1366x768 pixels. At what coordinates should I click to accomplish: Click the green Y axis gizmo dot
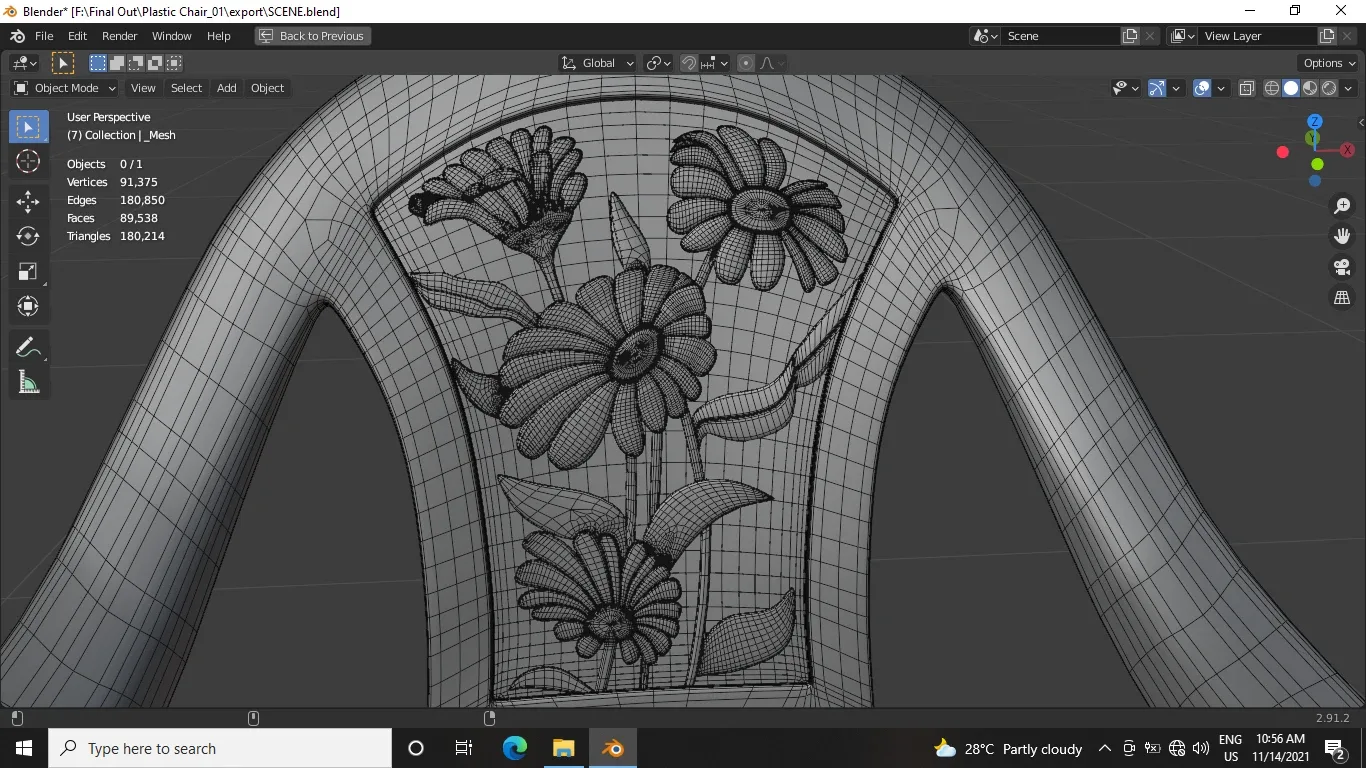1317,164
